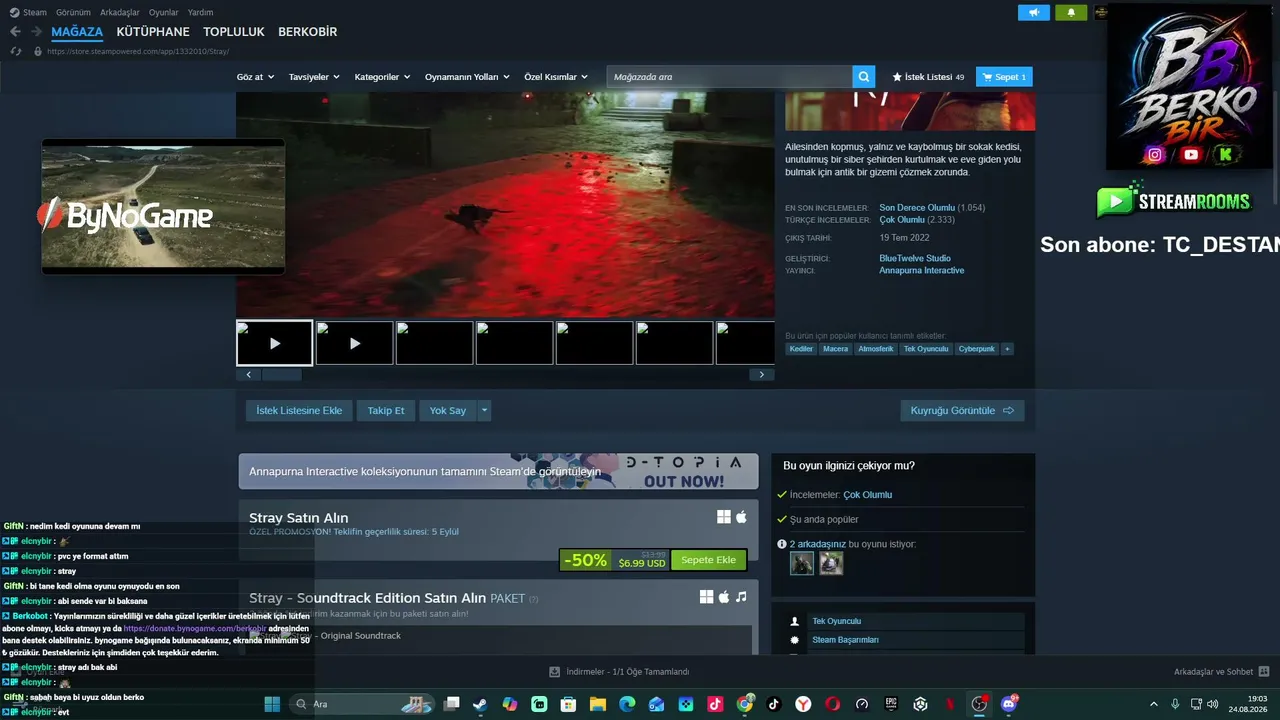Click the volume icon in system tray
Image resolution: width=1280 pixels, height=720 pixels.
[1215, 704]
